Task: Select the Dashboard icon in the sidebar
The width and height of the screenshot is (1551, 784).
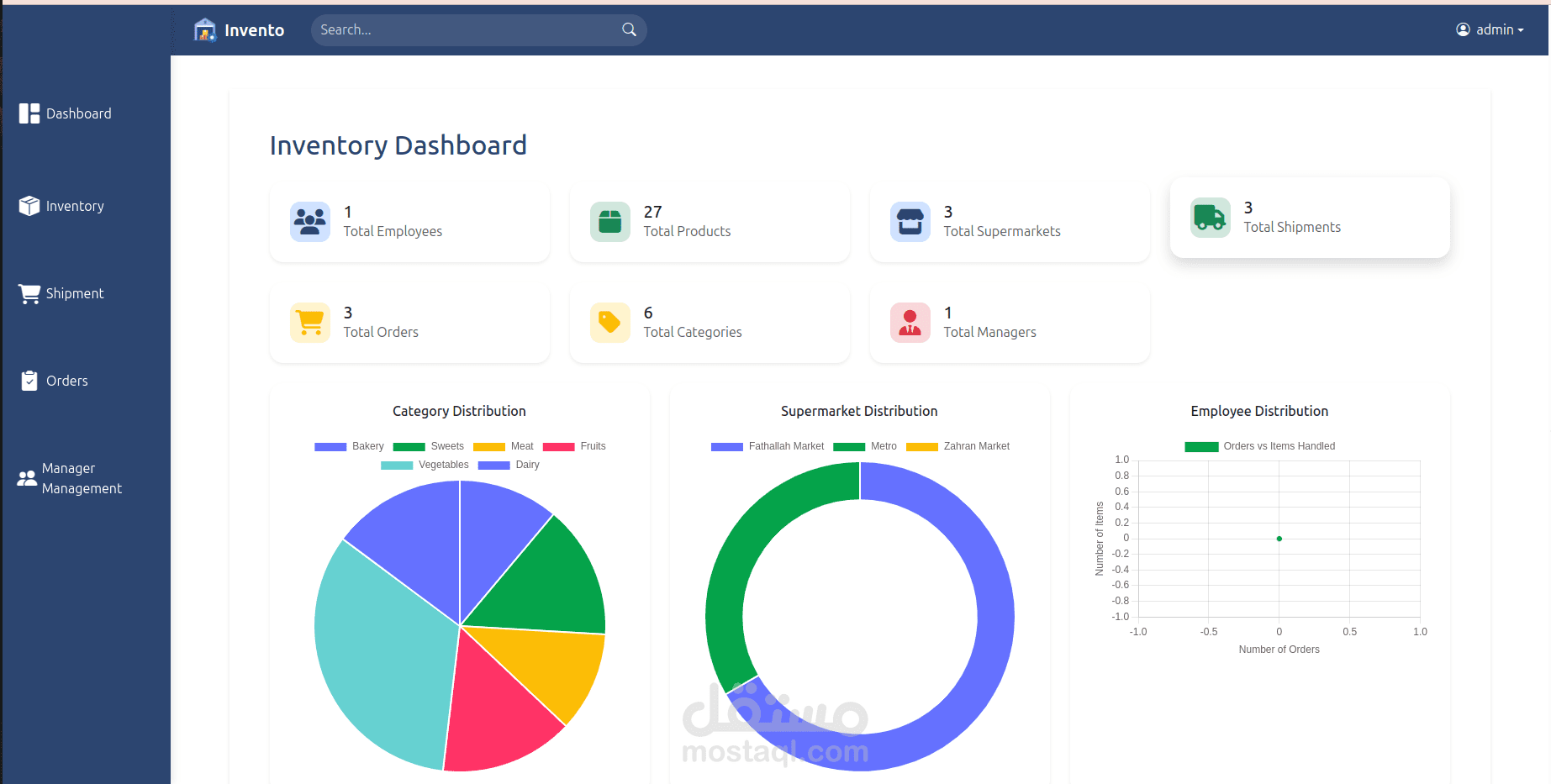Action: click(28, 113)
